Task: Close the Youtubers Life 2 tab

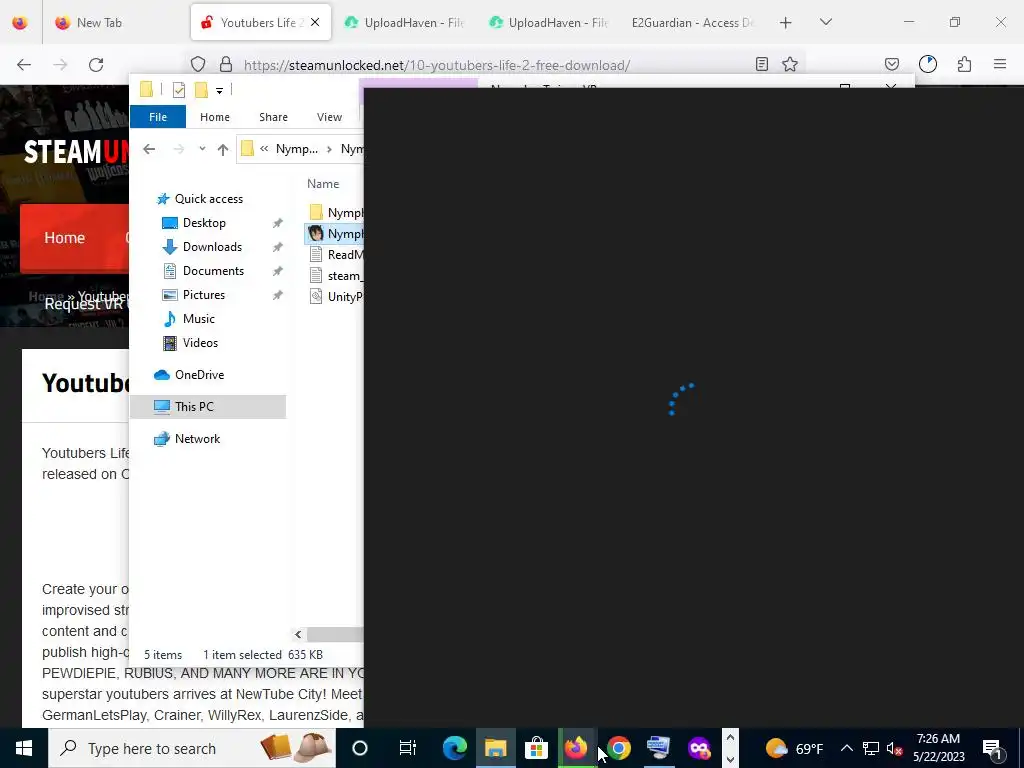Action: [x=315, y=23]
